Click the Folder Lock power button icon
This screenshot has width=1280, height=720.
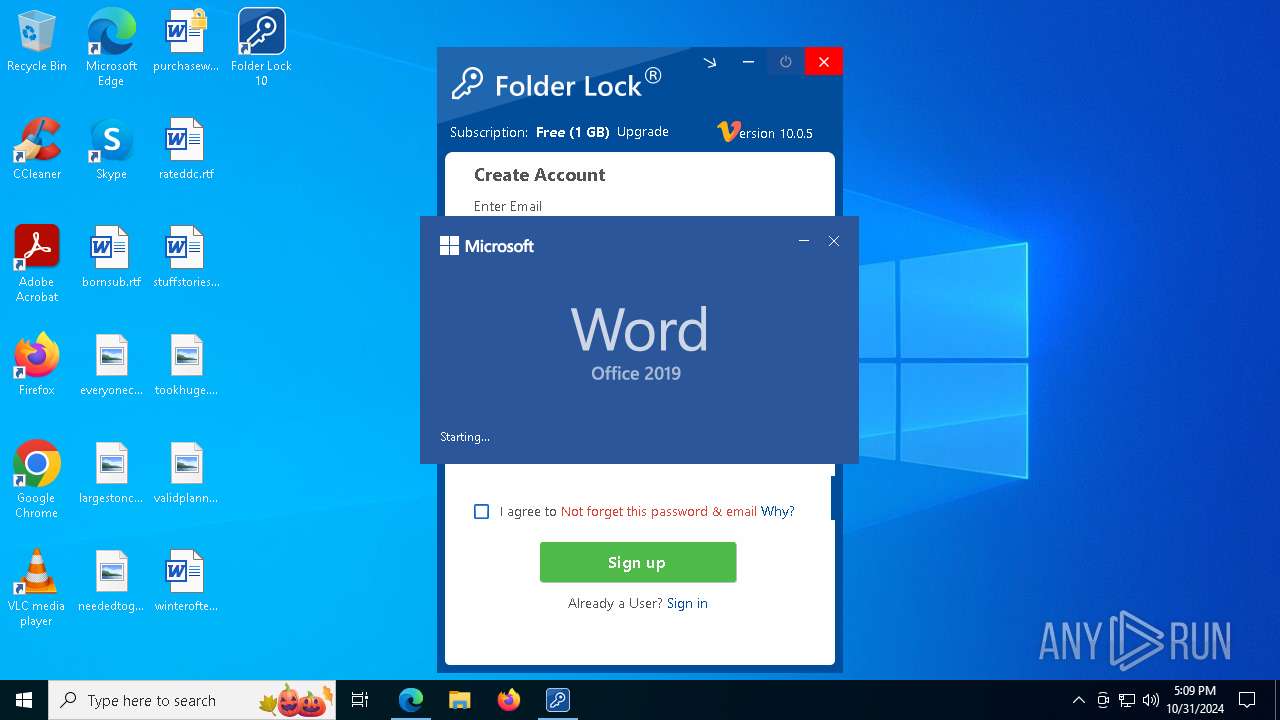click(786, 62)
